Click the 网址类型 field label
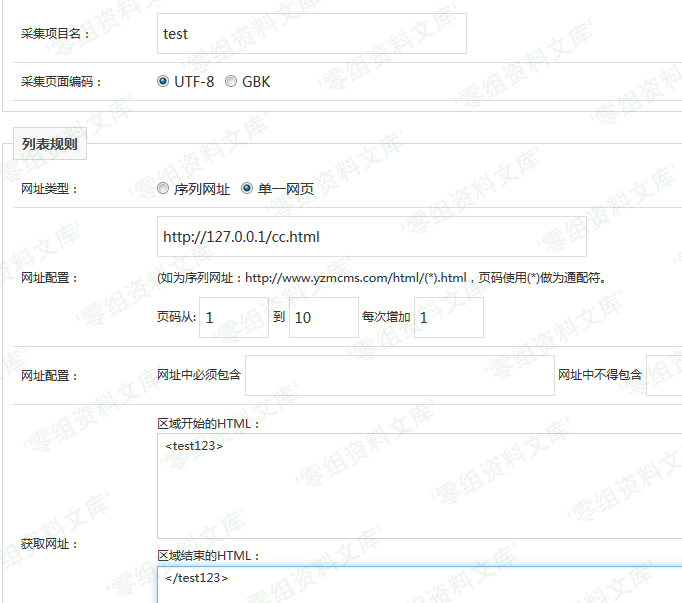682x603 pixels. point(50,188)
